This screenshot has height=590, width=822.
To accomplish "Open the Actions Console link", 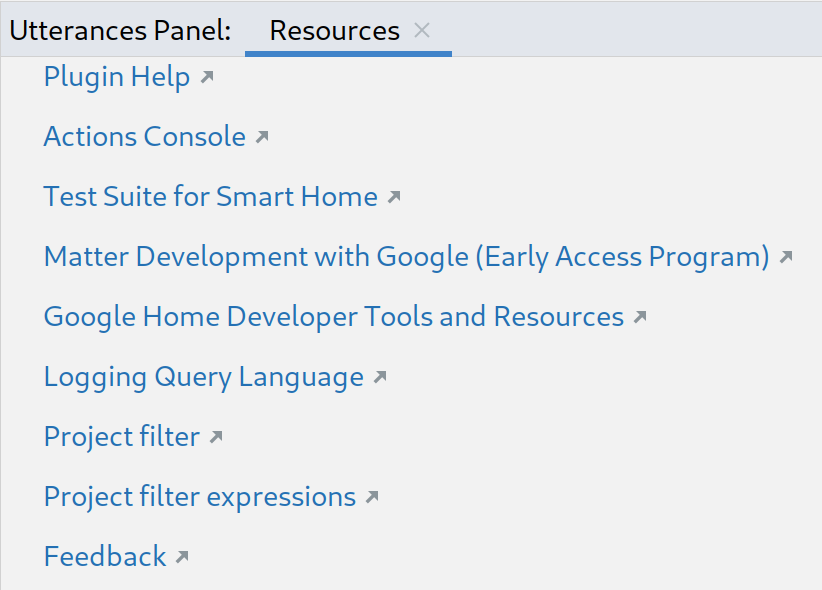I will coord(144,137).
